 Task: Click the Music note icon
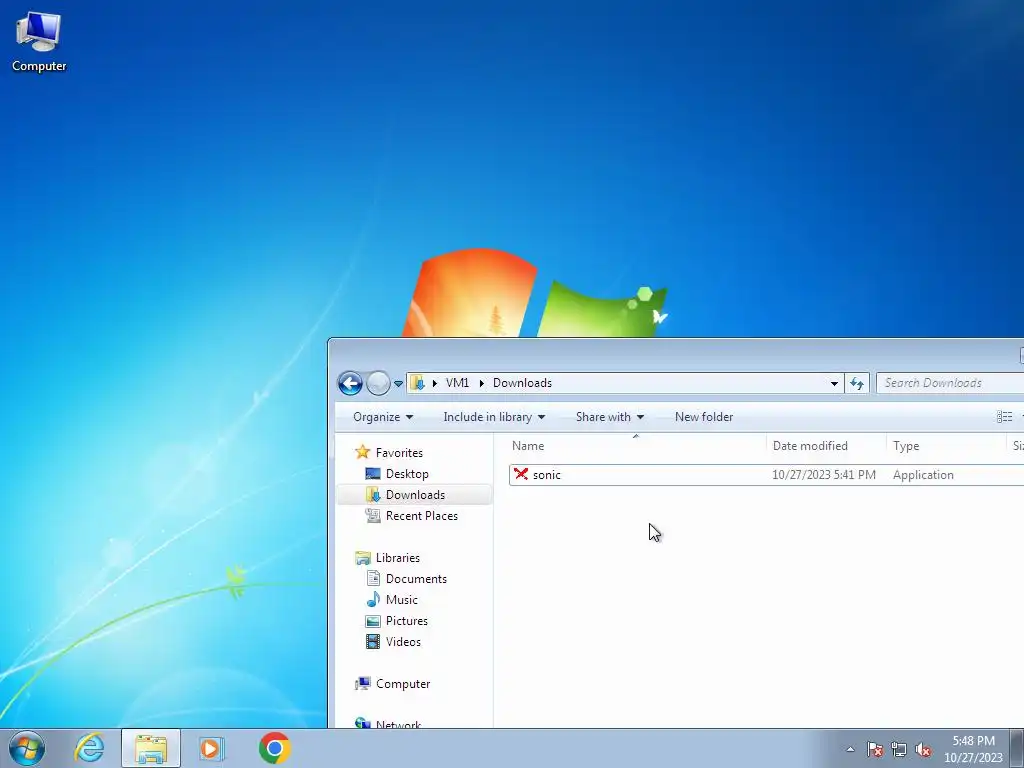click(x=373, y=600)
